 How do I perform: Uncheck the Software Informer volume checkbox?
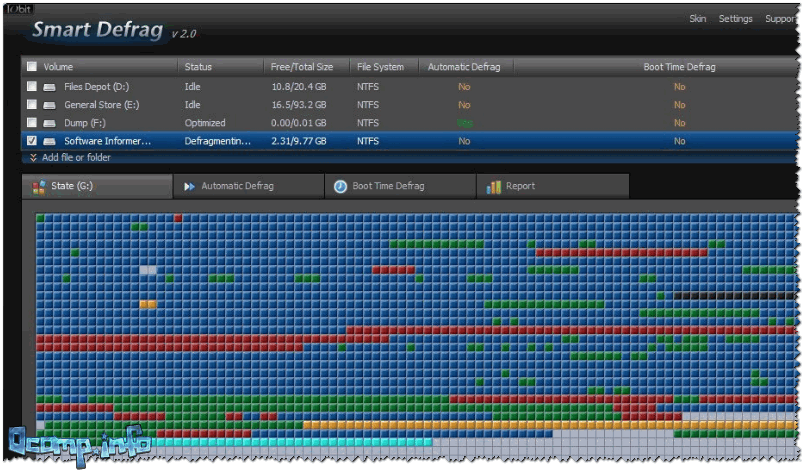(32, 140)
